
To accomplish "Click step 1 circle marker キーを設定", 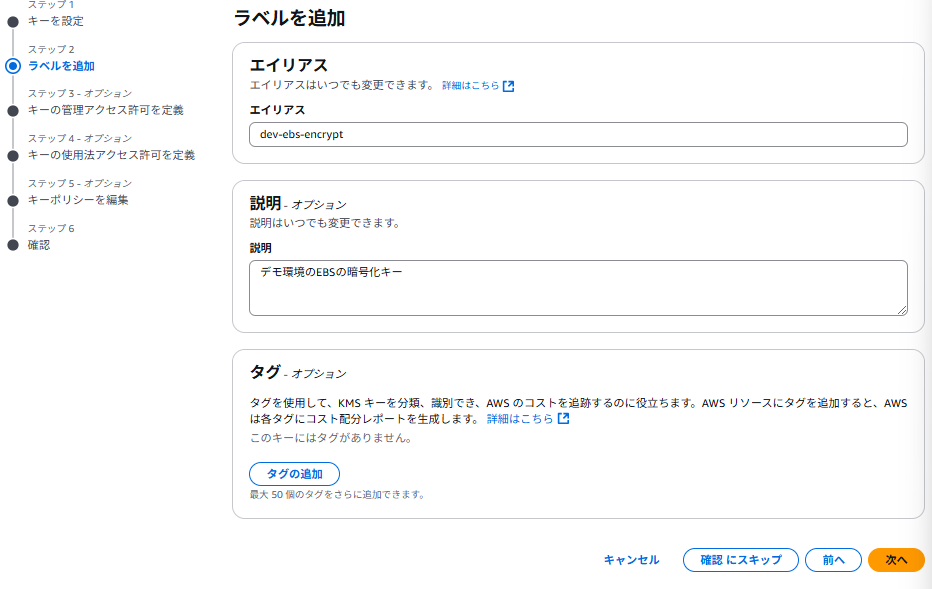I will tap(13, 22).
